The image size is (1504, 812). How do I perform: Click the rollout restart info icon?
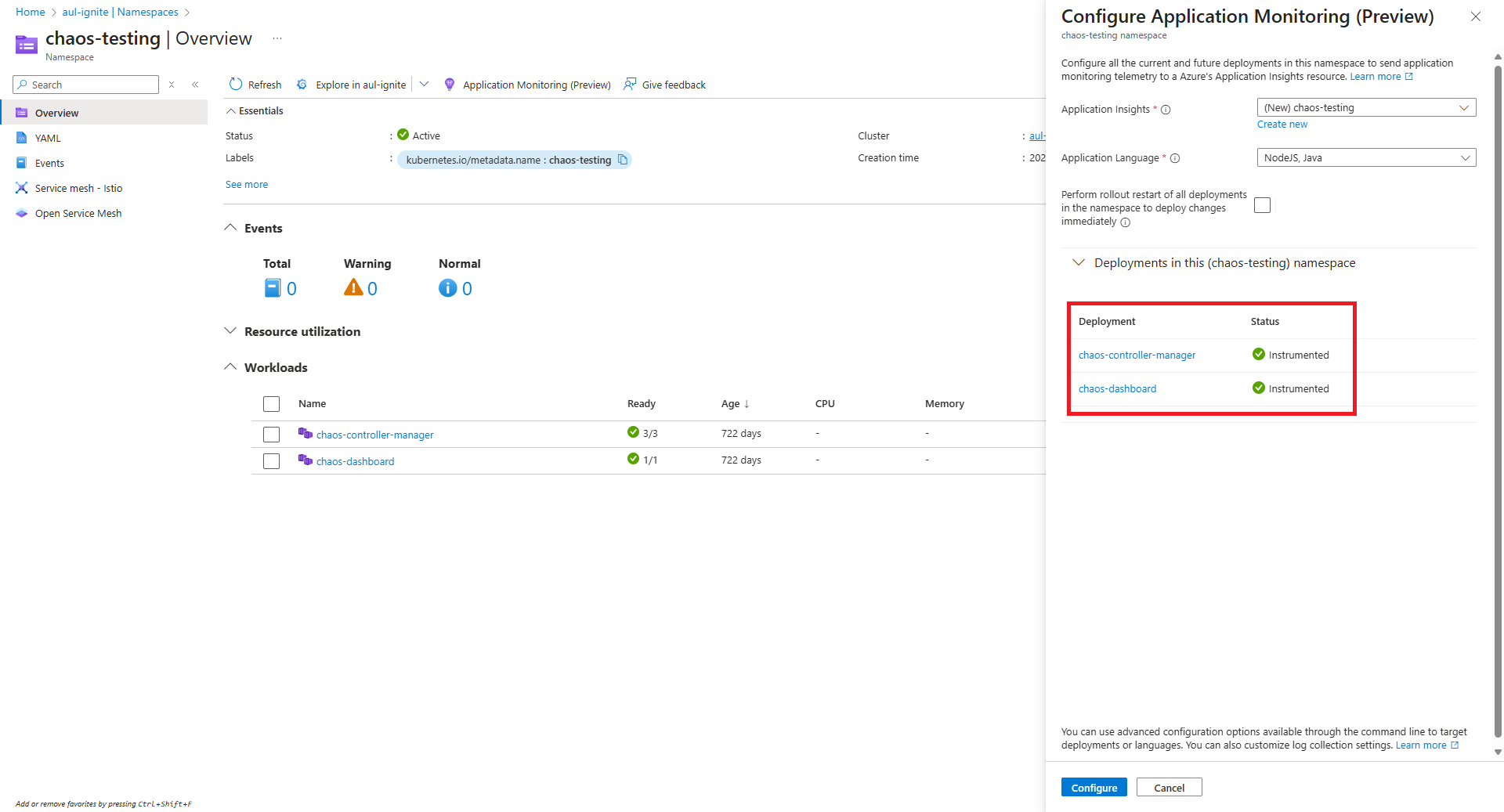[x=1126, y=222]
